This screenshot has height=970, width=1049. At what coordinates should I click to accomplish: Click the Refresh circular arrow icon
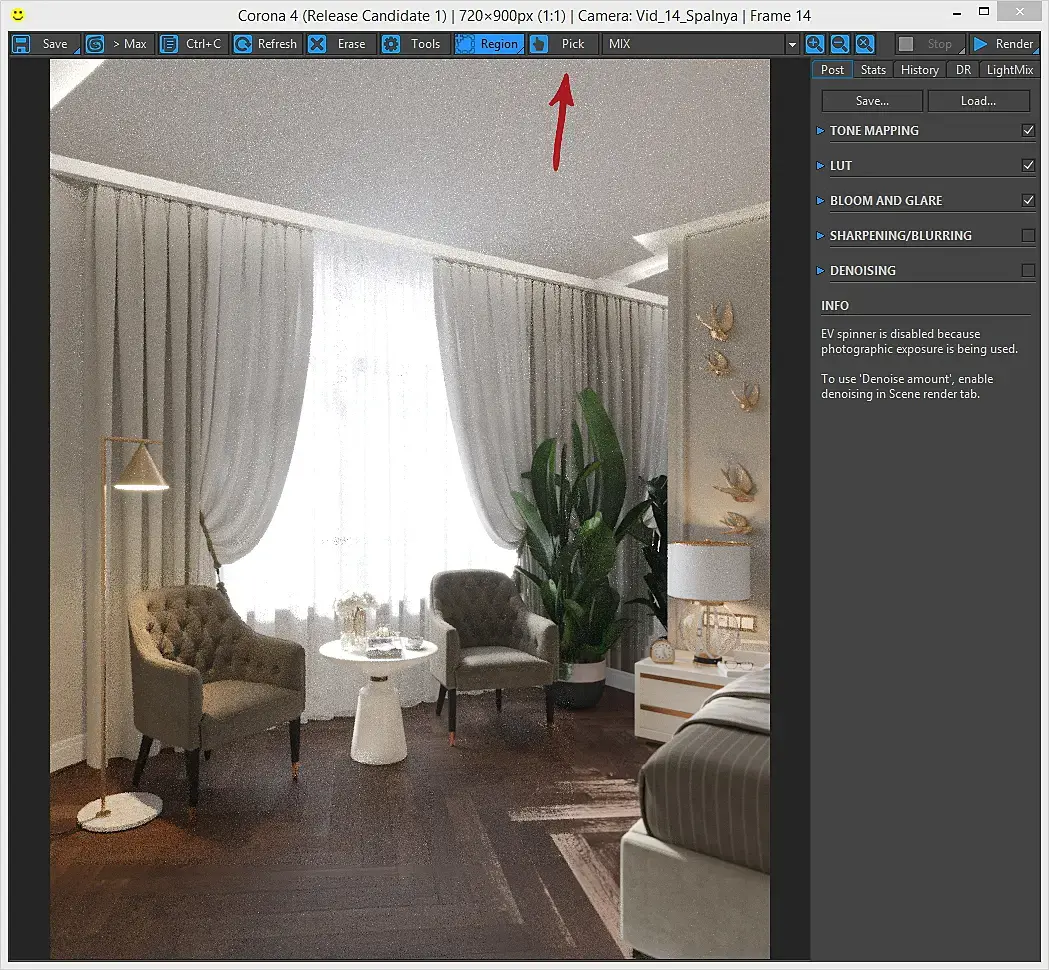click(243, 44)
